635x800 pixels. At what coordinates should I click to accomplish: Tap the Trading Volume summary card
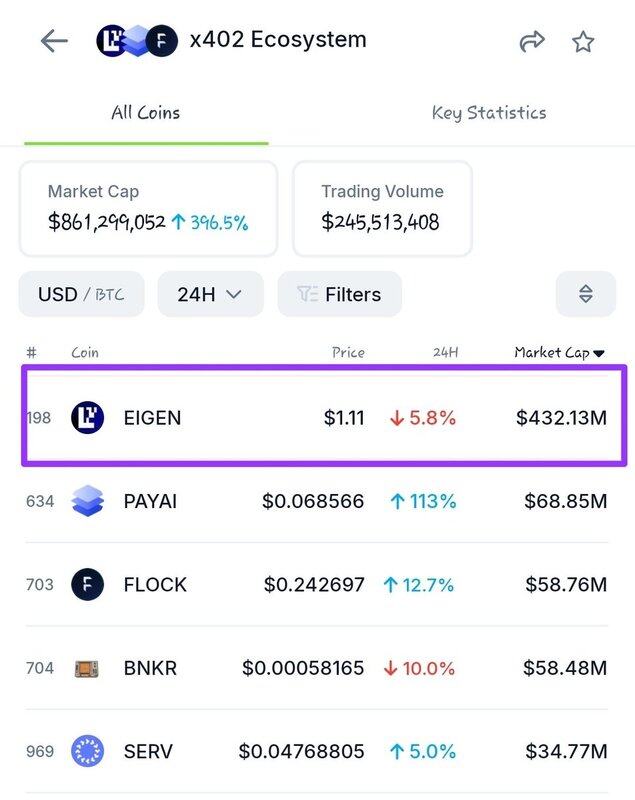click(382, 209)
